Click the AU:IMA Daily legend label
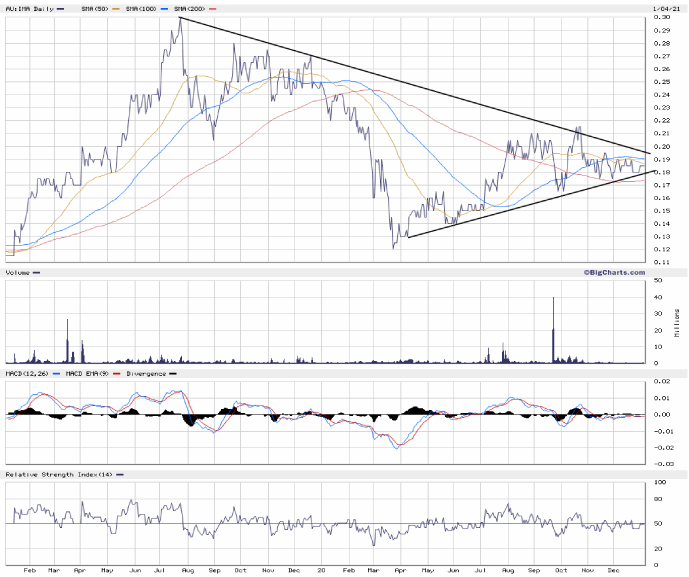 [28, 8]
